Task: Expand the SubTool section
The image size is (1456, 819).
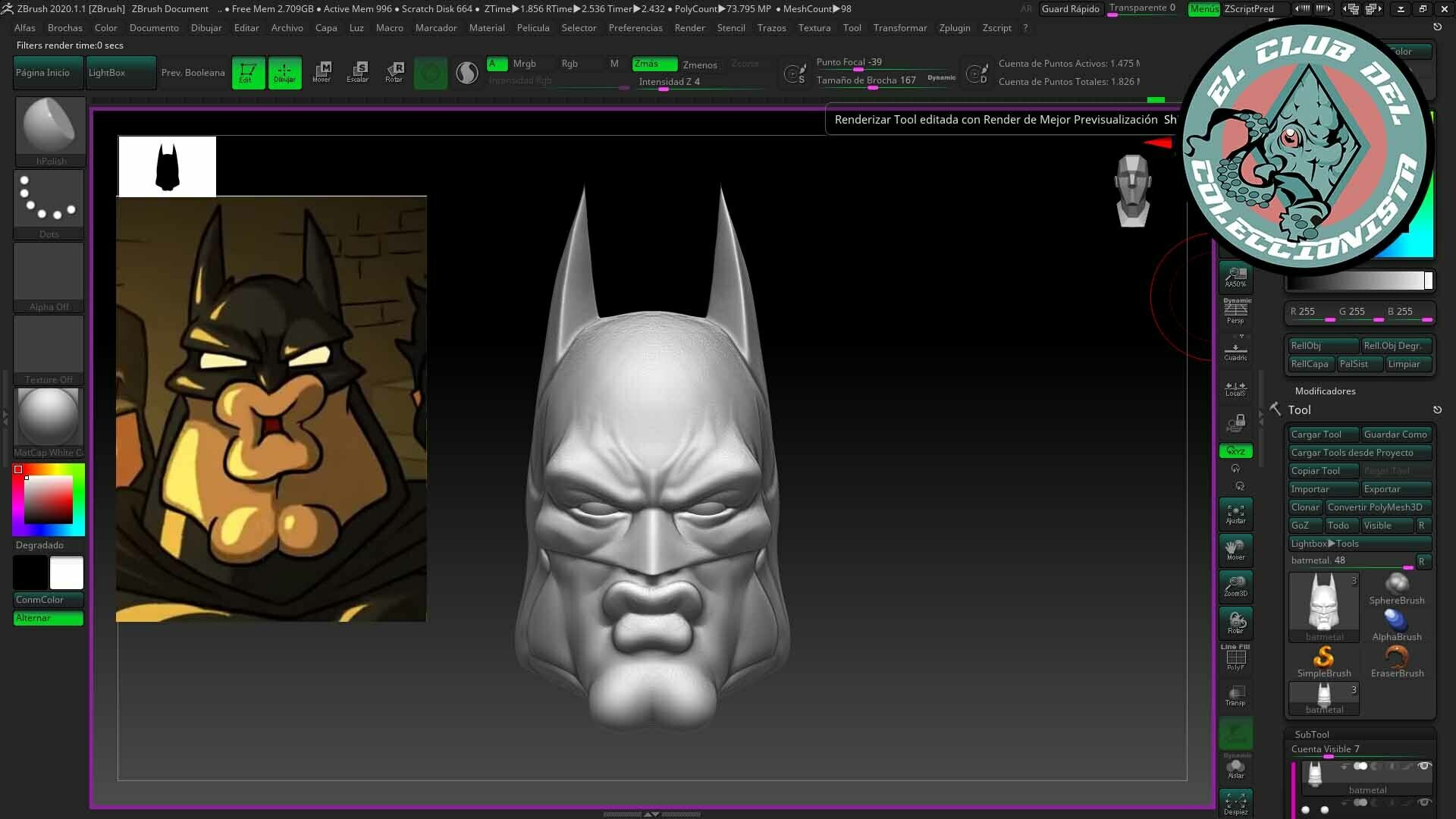Action: [1312, 734]
